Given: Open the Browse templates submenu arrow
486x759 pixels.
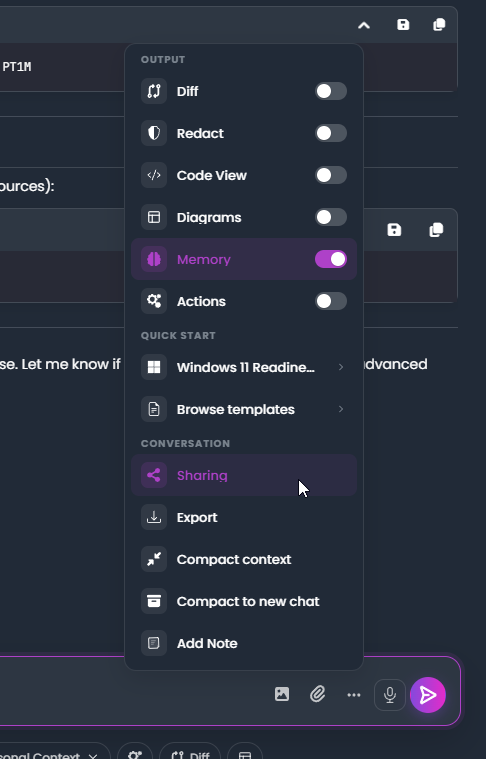Looking at the screenshot, I should point(341,410).
